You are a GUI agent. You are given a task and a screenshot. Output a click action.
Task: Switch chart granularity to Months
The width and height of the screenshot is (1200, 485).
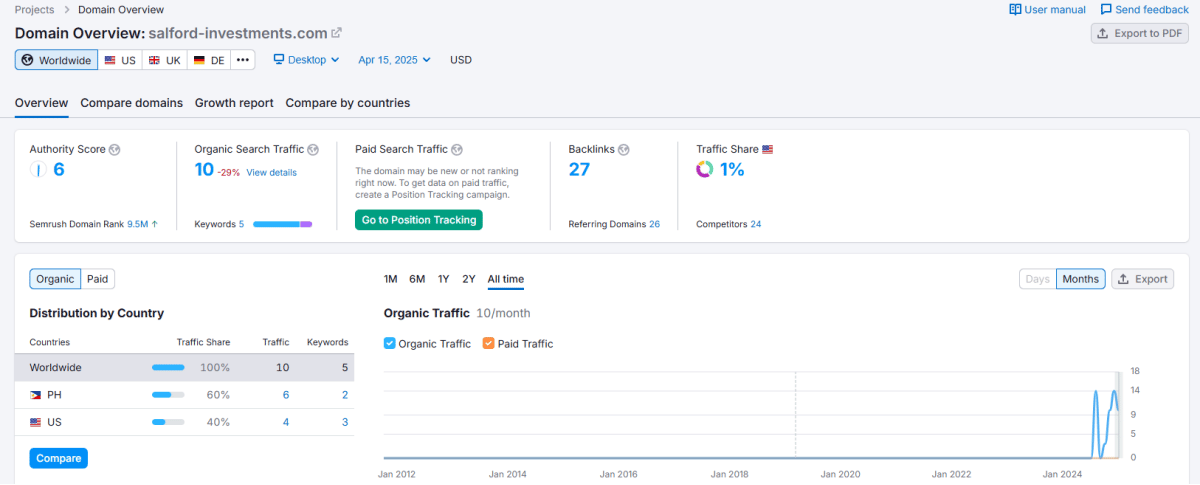click(1081, 279)
